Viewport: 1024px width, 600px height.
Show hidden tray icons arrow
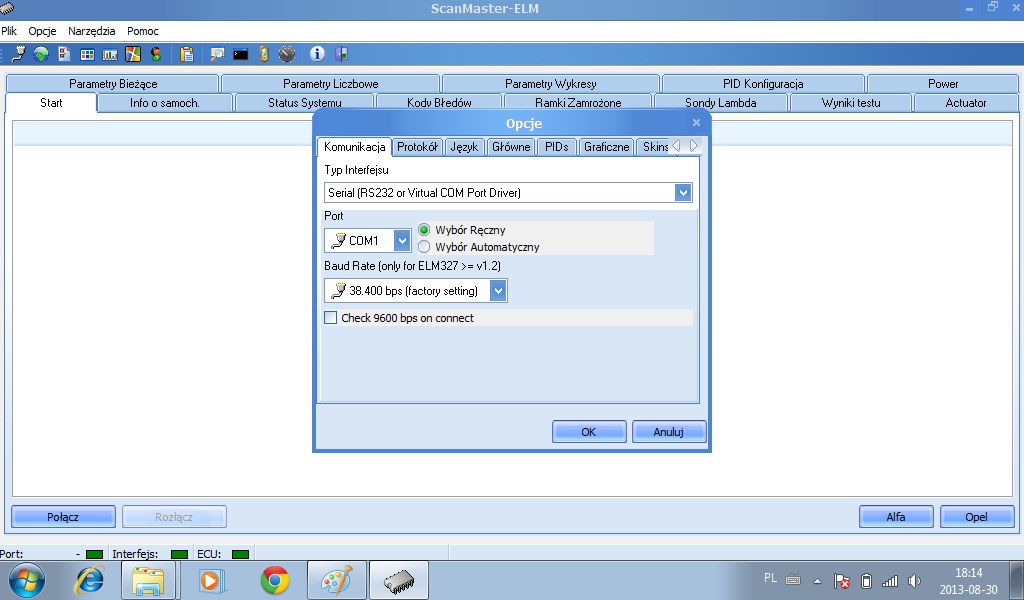(x=817, y=580)
